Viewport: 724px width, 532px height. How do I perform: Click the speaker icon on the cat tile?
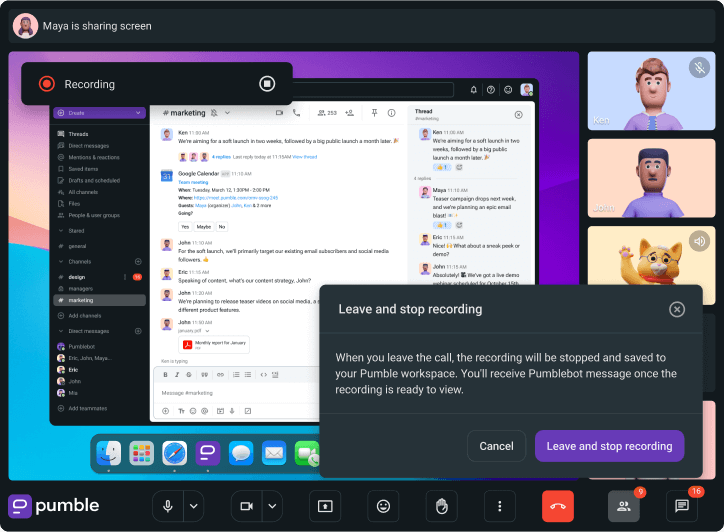(700, 241)
